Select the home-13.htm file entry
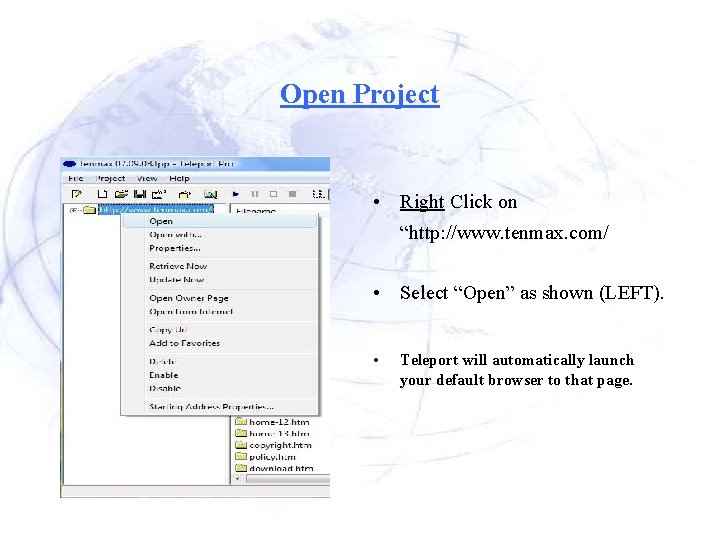This screenshot has width=720, height=540. coord(279,433)
